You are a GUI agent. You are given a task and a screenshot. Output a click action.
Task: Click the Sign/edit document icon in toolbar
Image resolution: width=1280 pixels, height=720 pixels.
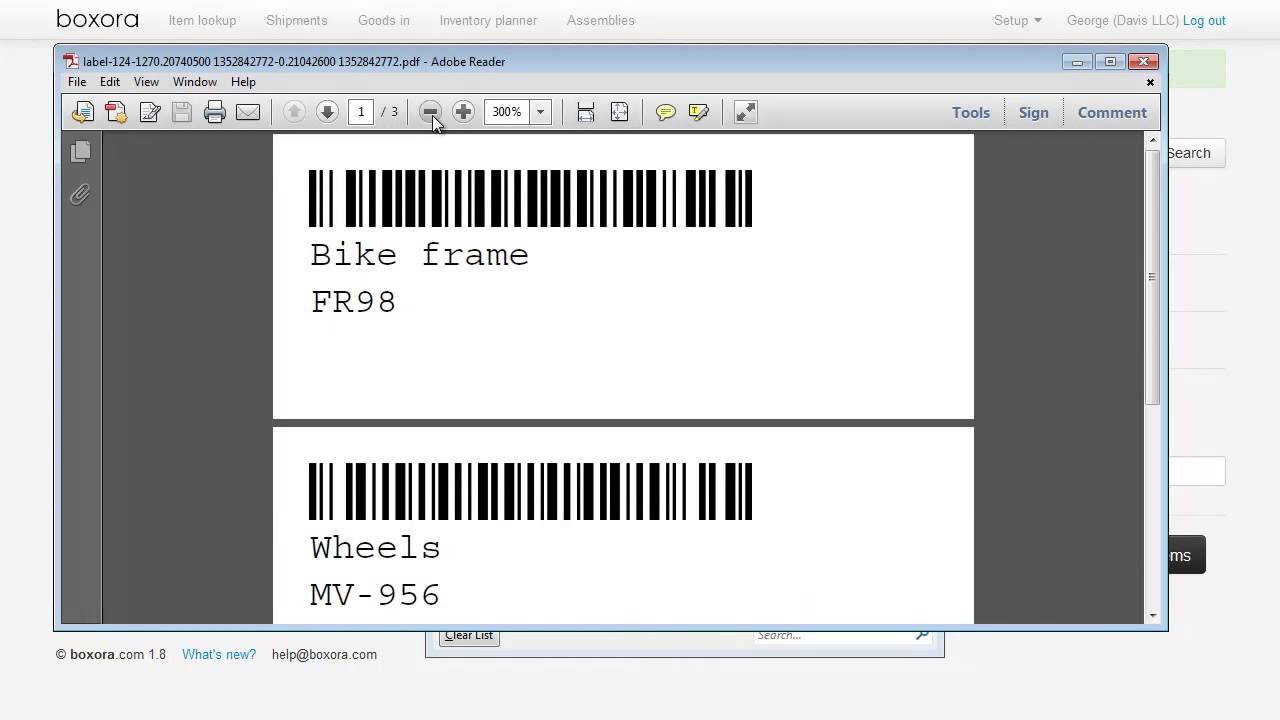(150, 112)
